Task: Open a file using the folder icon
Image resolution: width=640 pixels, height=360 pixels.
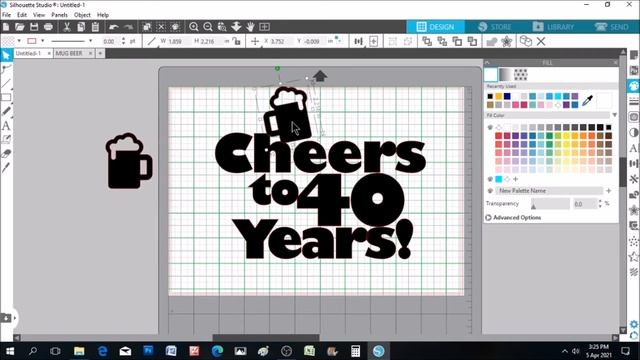Action: pos(20,27)
